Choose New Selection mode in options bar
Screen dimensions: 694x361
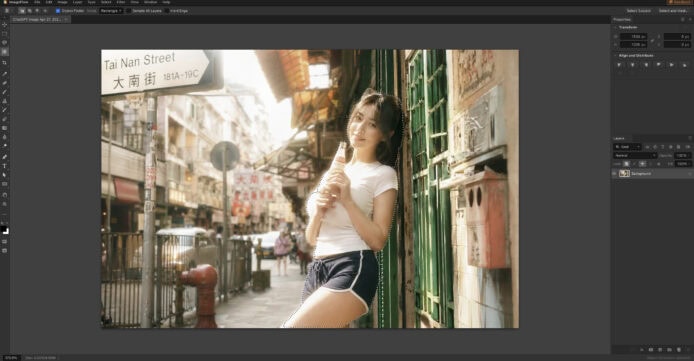(22, 11)
